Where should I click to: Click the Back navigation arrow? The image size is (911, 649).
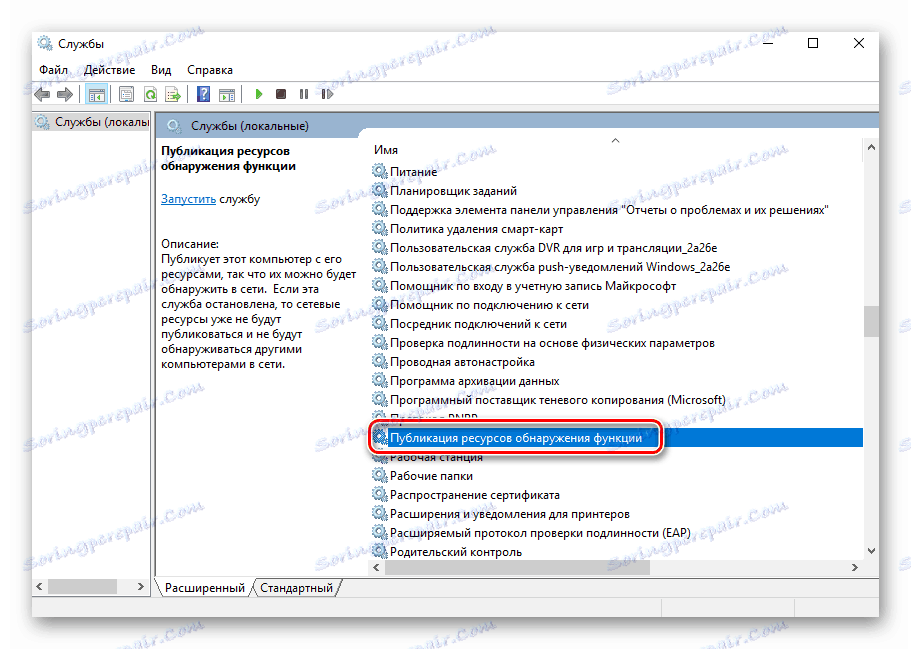[41, 93]
